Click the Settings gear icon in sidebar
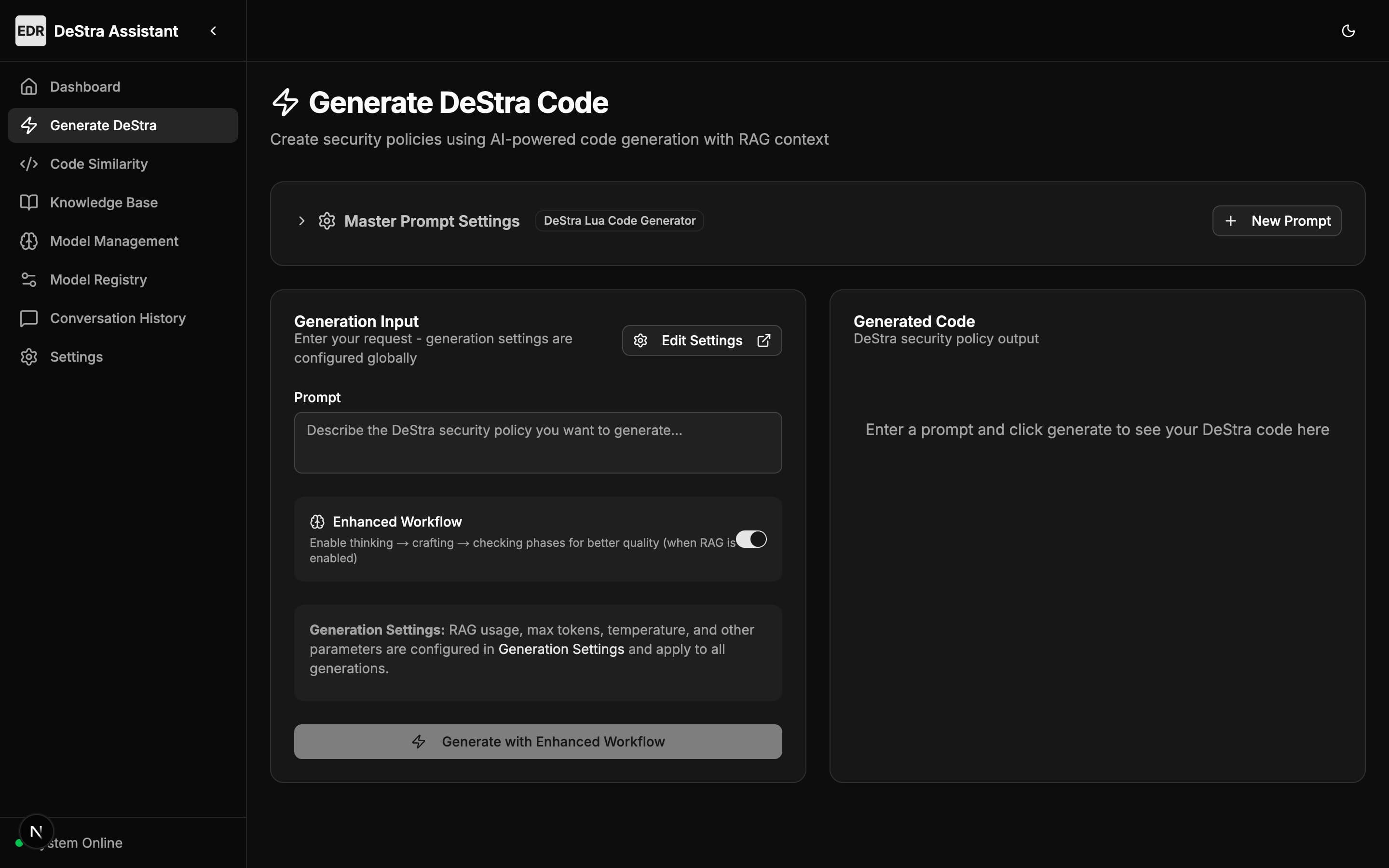 29,356
